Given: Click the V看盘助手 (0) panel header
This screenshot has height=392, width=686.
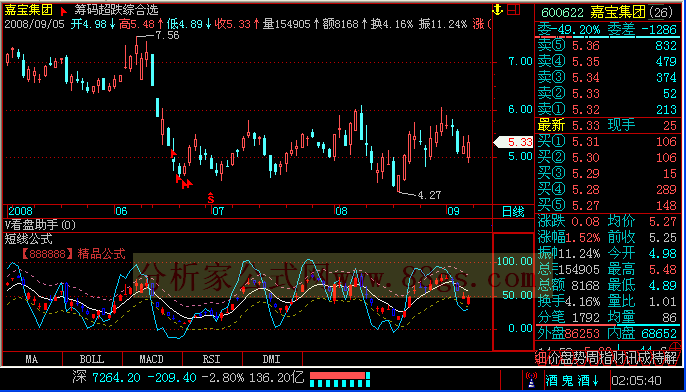Looking at the screenshot, I should (40, 225).
